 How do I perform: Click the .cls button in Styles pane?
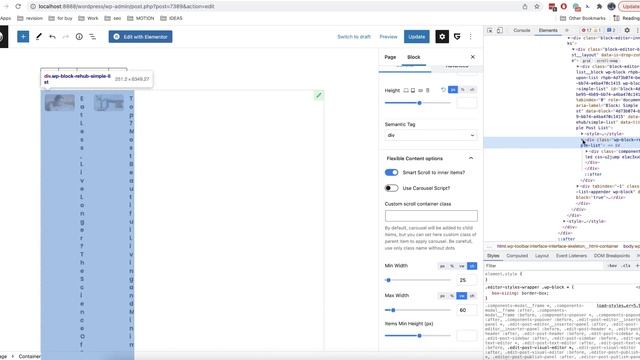[x=626, y=266]
